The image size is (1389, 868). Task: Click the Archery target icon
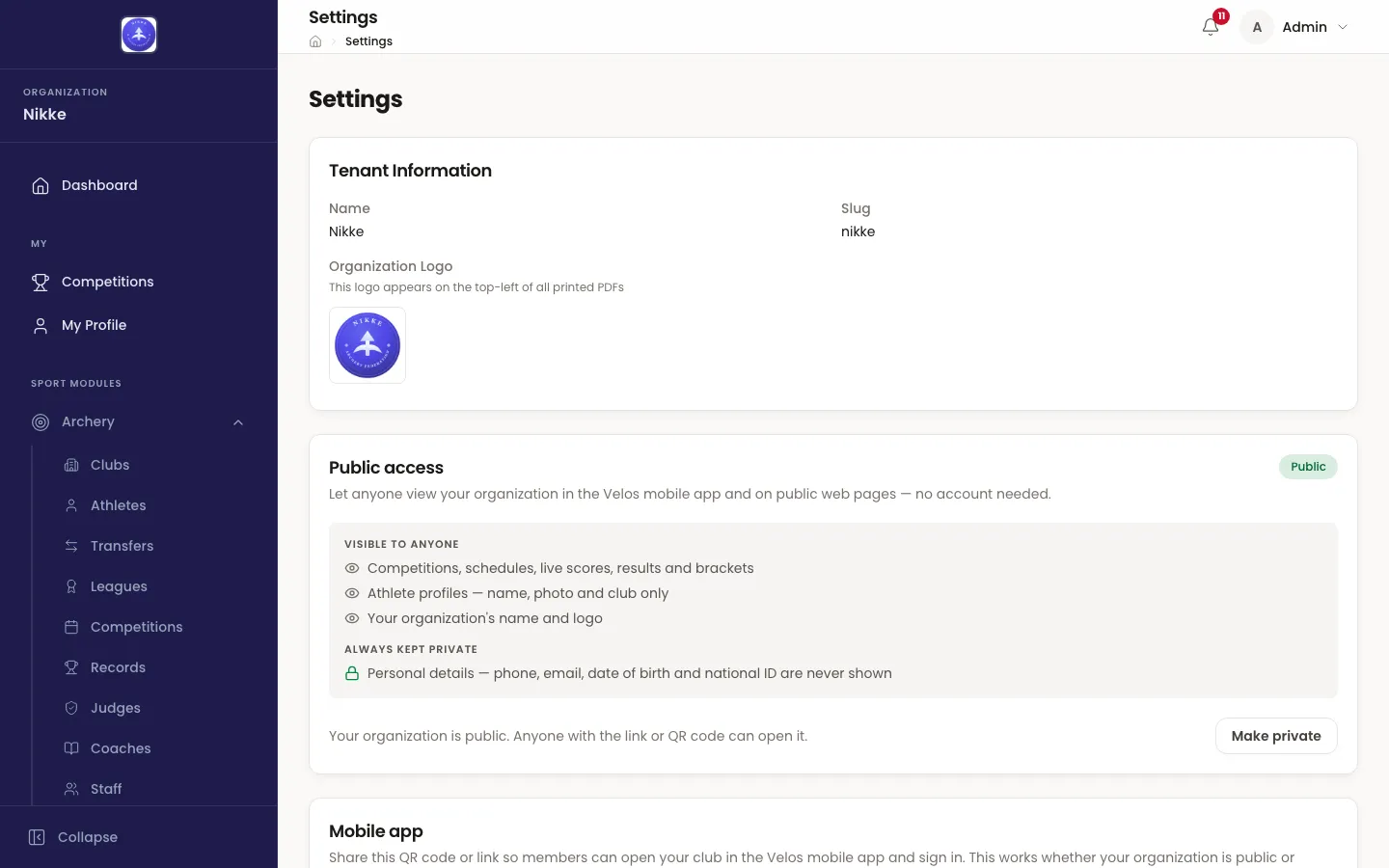coord(41,421)
